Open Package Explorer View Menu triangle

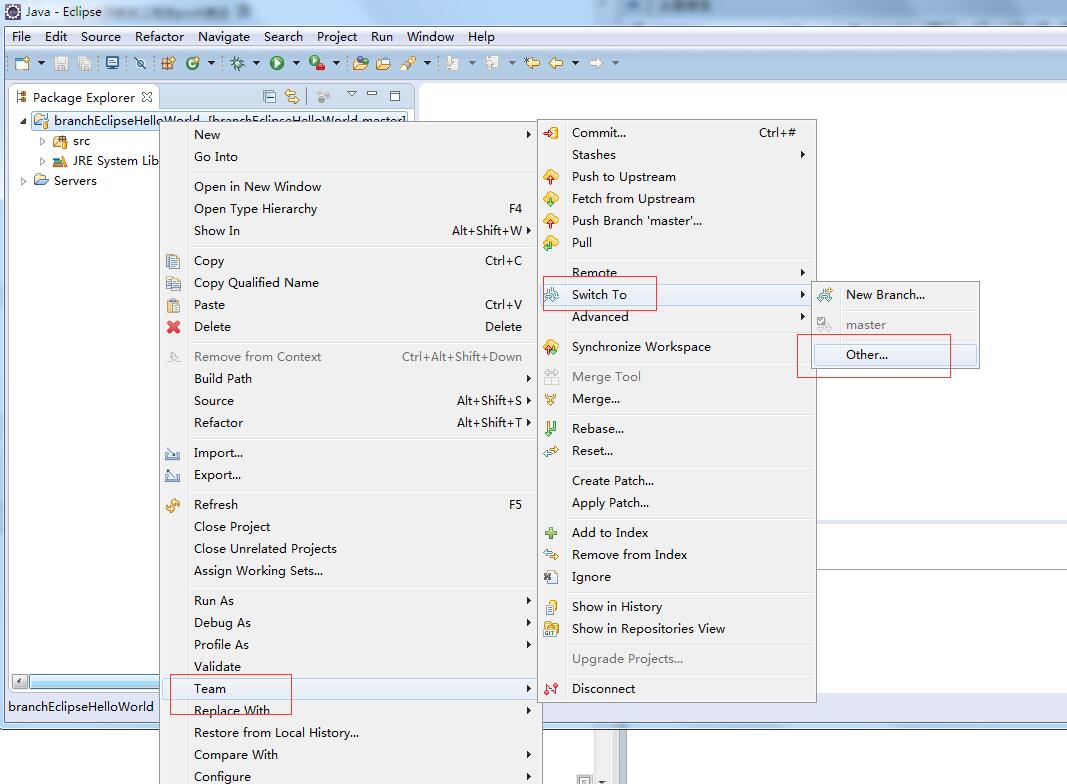pyautogui.click(x=351, y=94)
